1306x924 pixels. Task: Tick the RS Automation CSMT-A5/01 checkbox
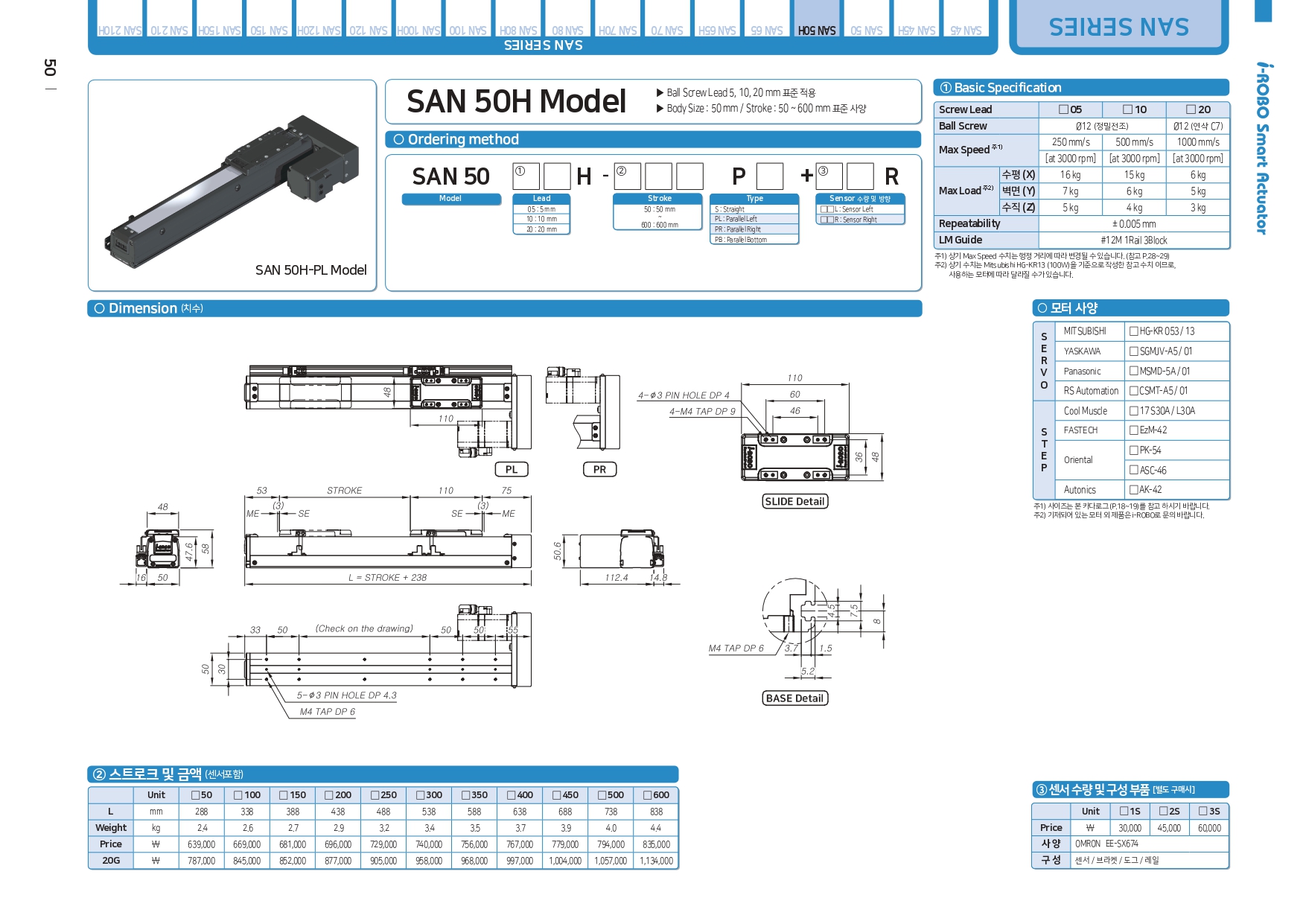(1134, 391)
